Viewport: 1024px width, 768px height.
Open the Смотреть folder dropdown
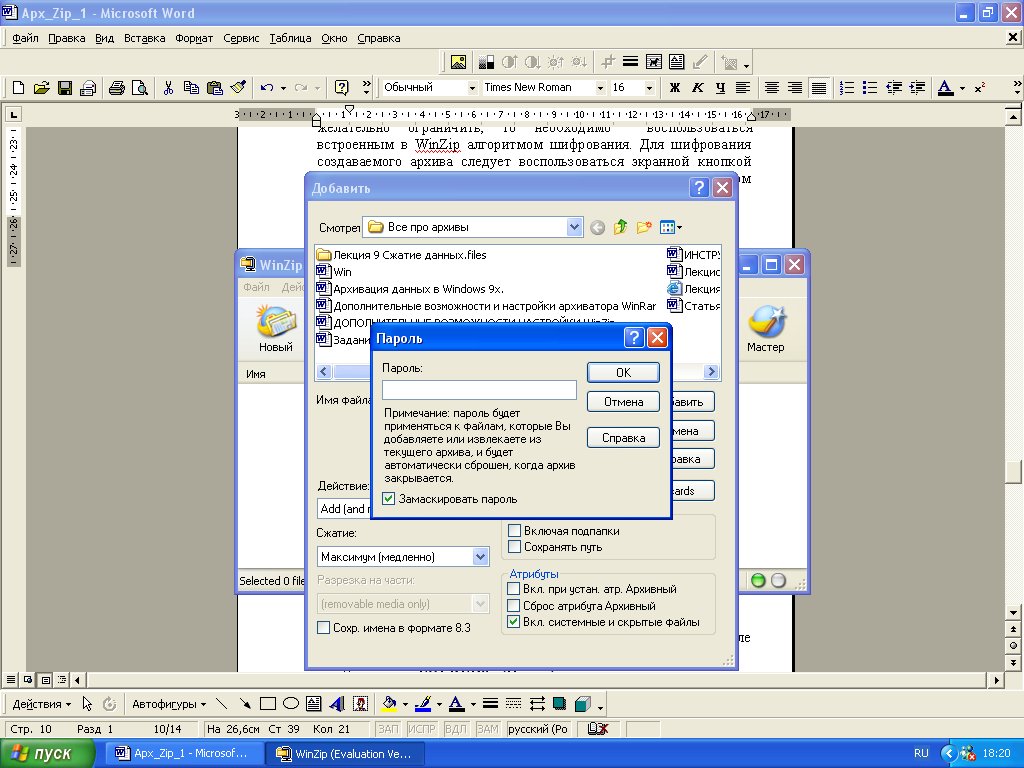point(574,227)
